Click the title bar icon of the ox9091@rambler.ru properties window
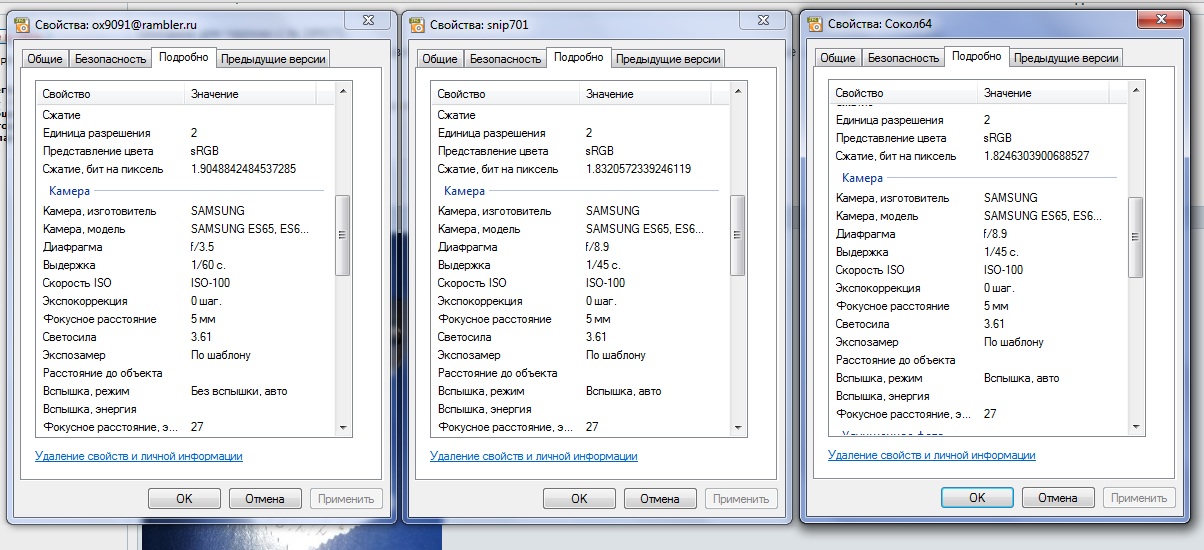 22,24
